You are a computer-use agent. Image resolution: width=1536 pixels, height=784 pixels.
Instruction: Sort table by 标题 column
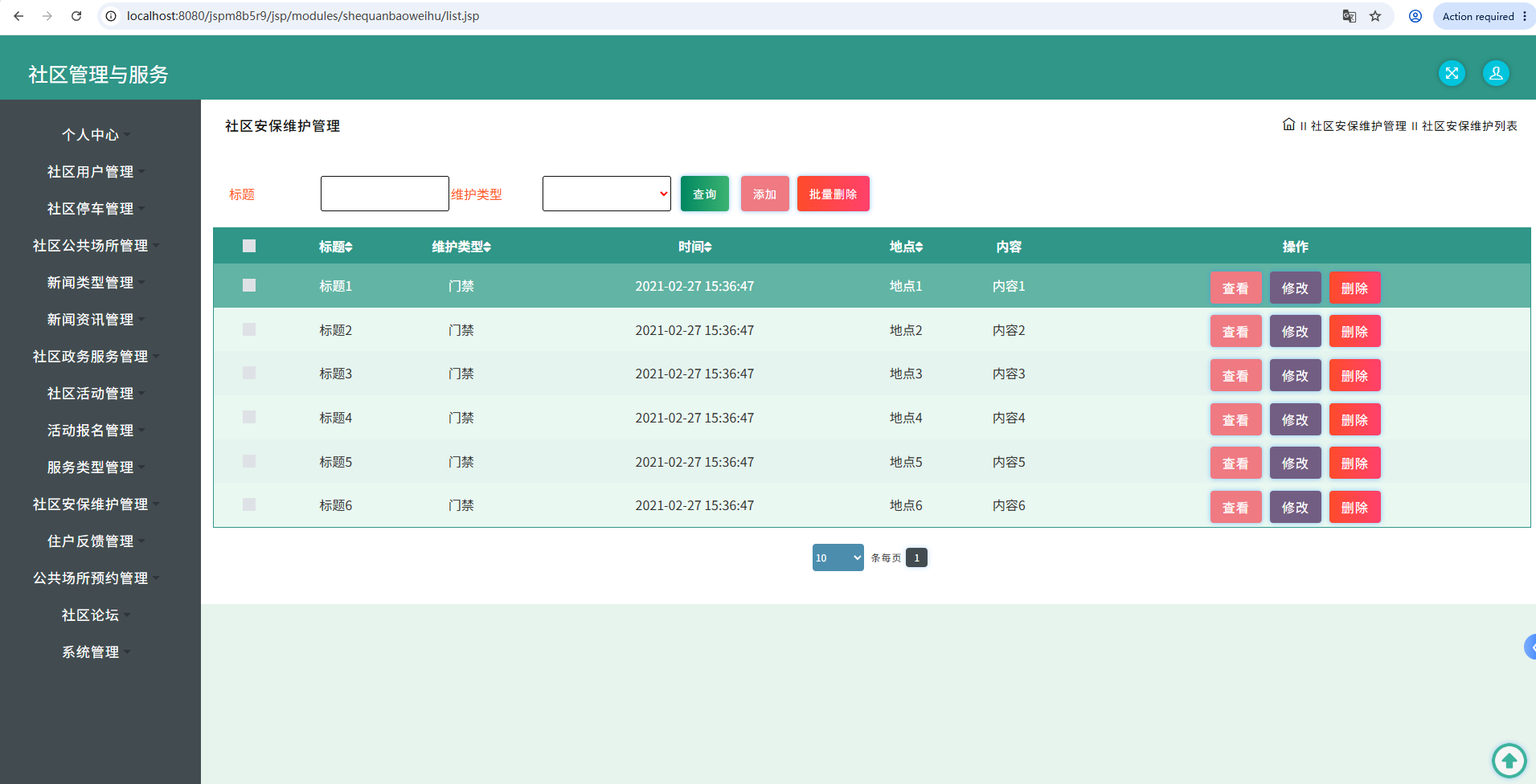point(336,247)
